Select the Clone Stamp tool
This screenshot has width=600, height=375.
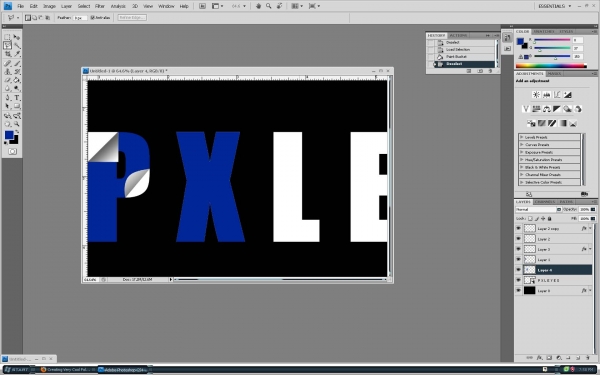click(x=7, y=72)
